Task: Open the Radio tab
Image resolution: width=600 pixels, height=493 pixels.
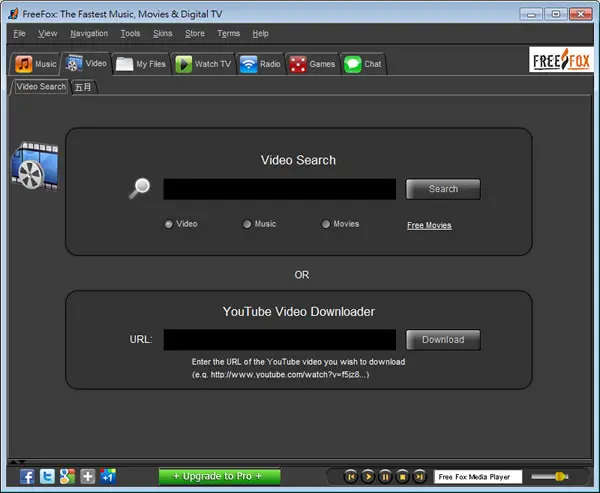Action: click(260, 64)
